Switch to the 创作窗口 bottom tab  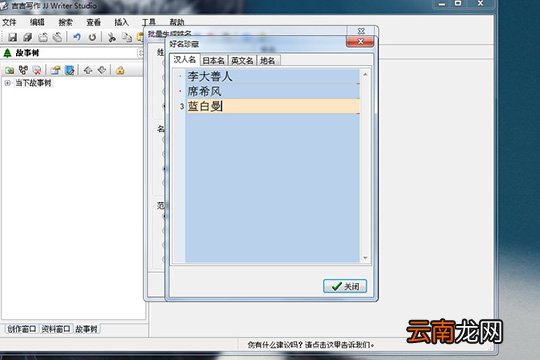click(22, 329)
